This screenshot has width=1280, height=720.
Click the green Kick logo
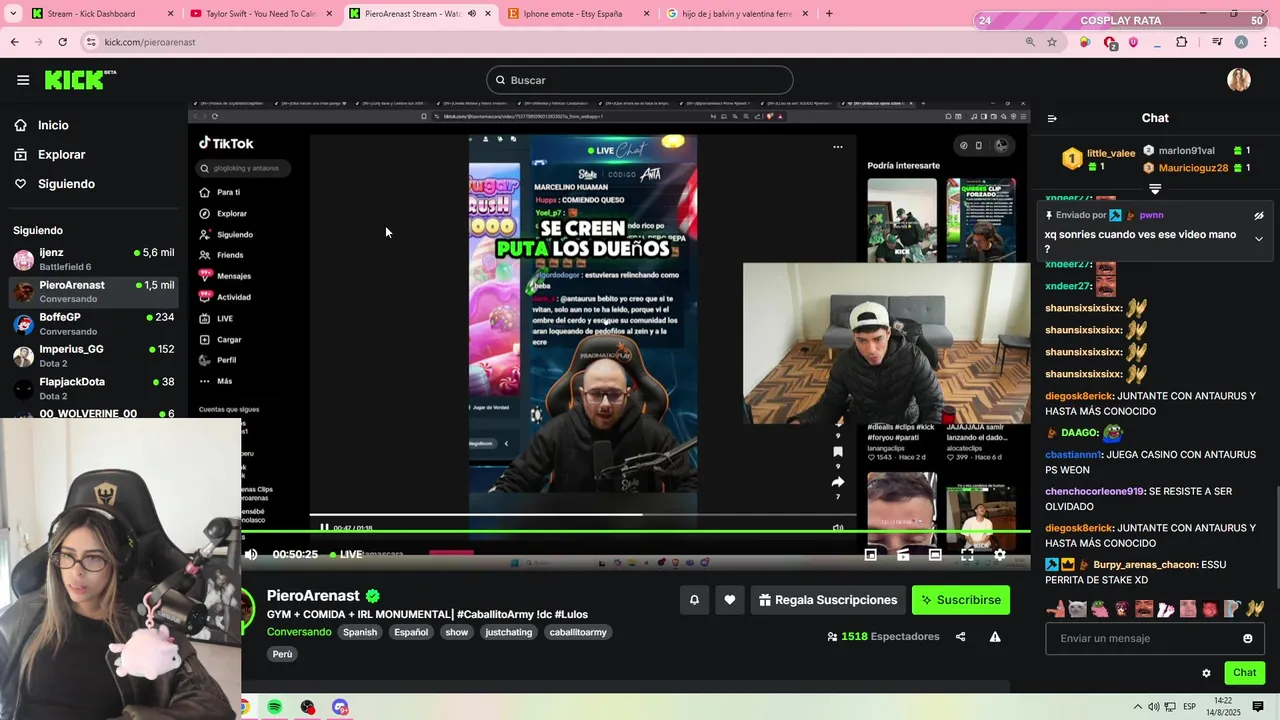coord(80,80)
